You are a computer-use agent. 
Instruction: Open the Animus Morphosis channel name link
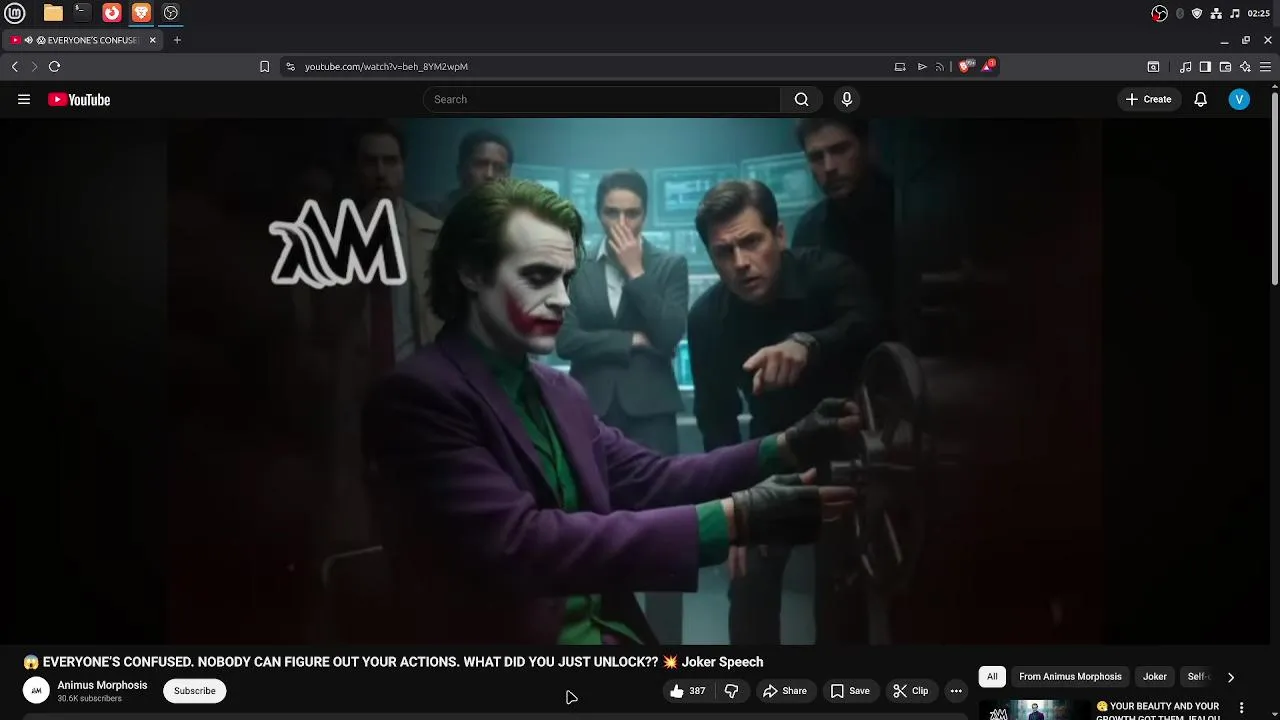102,685
